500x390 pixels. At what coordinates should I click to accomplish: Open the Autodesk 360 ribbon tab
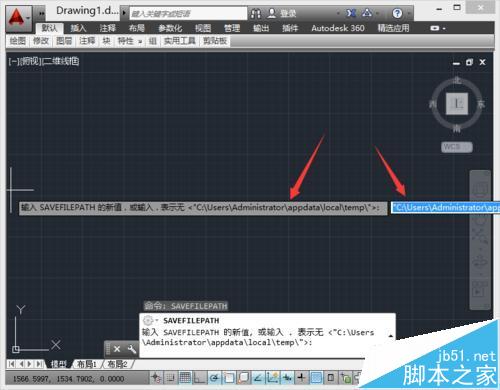point(338,28)
